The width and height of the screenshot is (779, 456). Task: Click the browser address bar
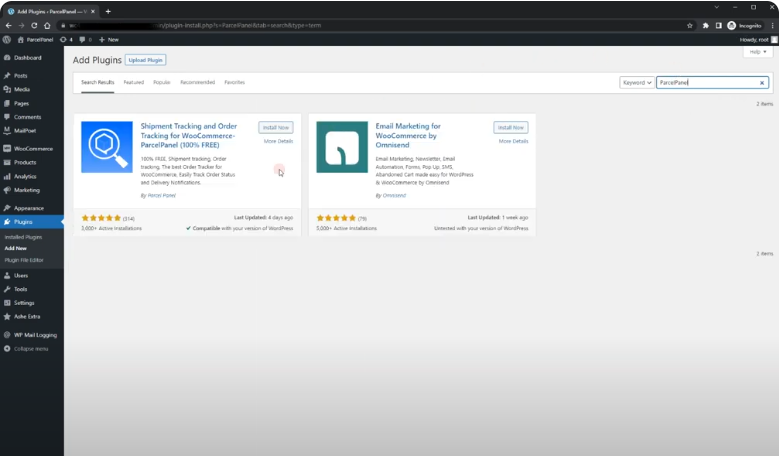click(373, 25)
